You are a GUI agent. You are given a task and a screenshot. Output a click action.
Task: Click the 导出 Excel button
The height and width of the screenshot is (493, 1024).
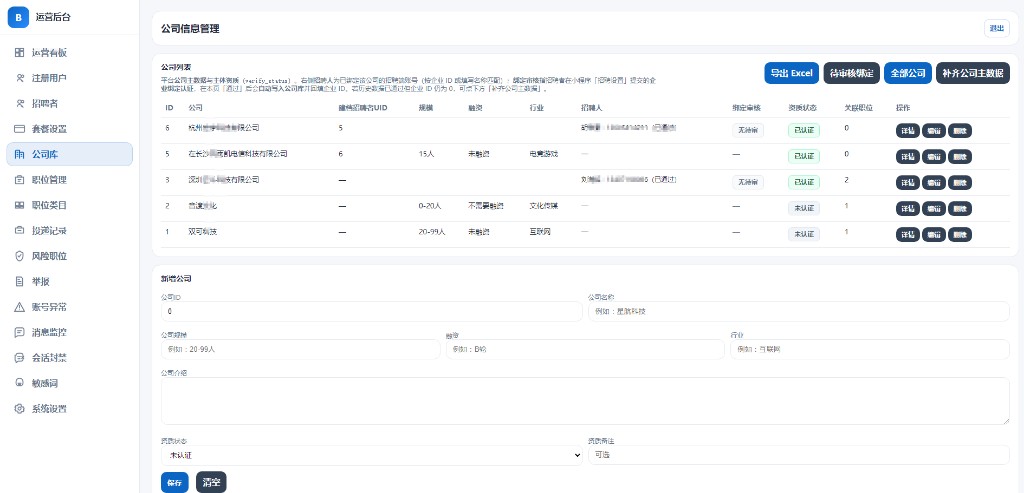tap(792, 73)
